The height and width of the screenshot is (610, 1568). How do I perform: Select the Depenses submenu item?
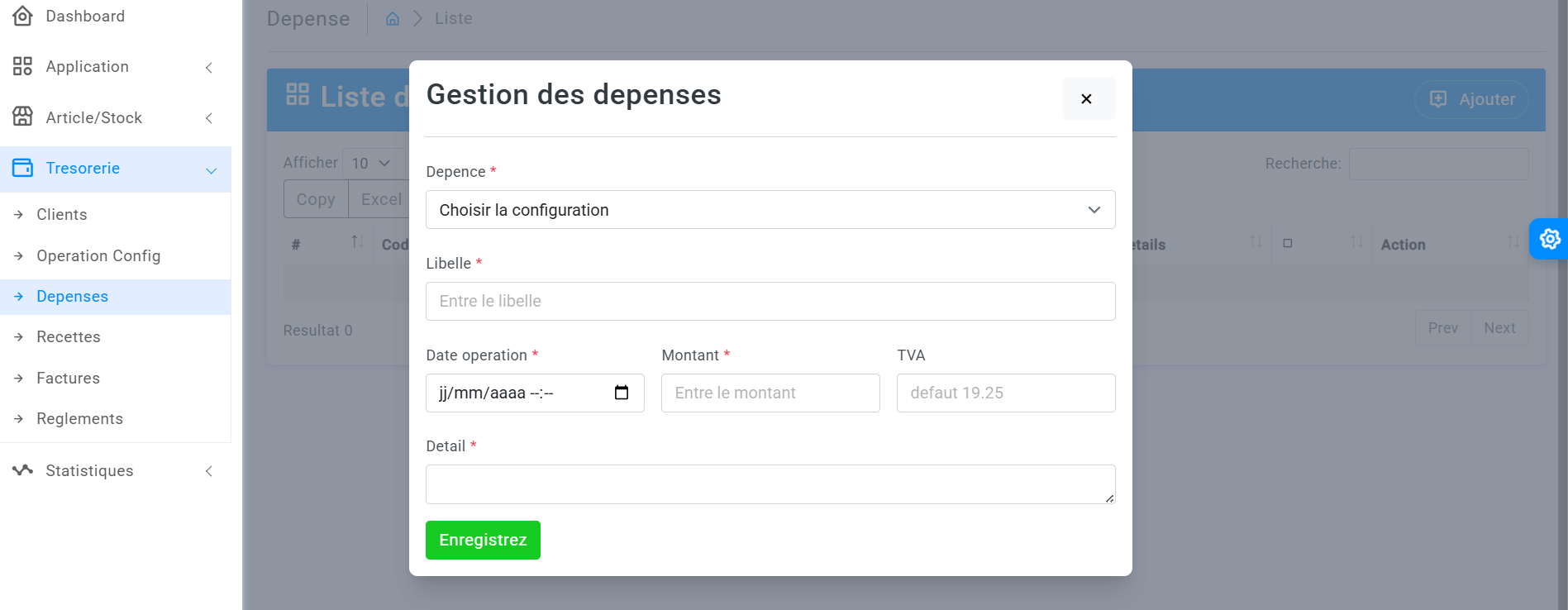(x=116, y=297)
